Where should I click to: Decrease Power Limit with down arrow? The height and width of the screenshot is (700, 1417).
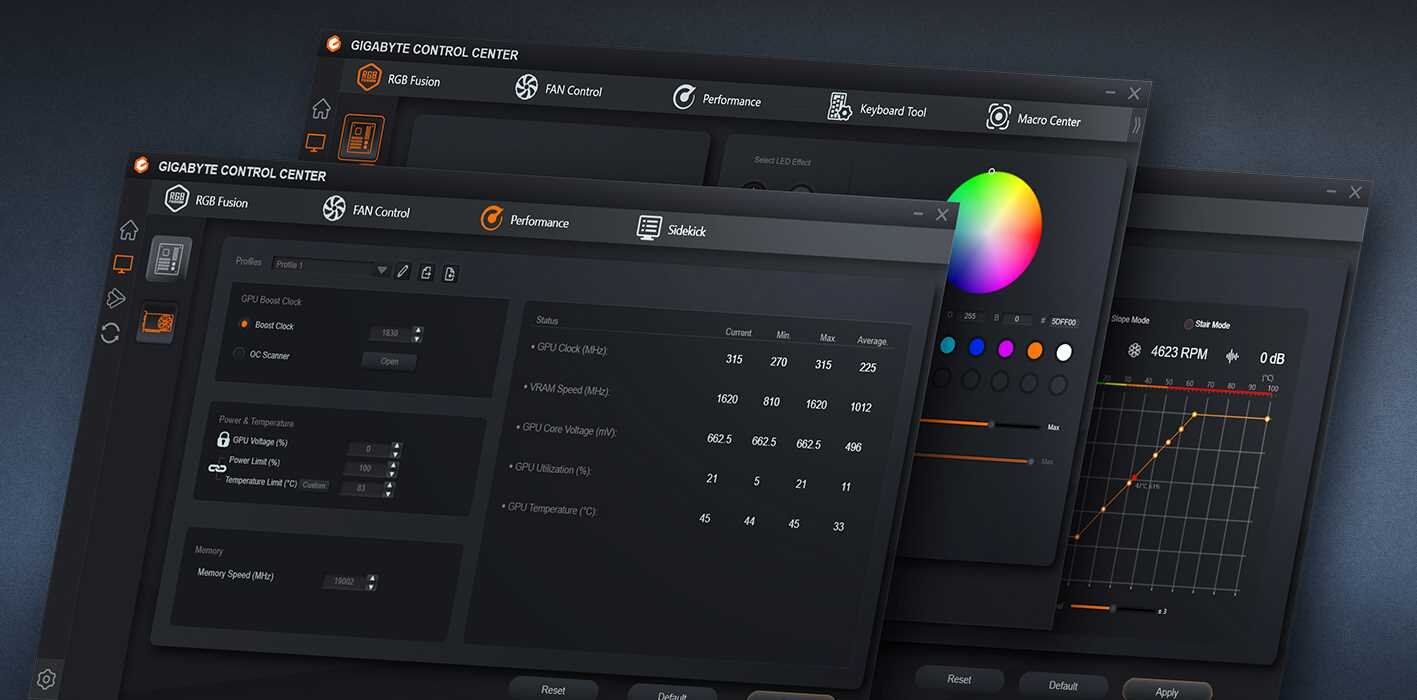click(x=393, y=473)
